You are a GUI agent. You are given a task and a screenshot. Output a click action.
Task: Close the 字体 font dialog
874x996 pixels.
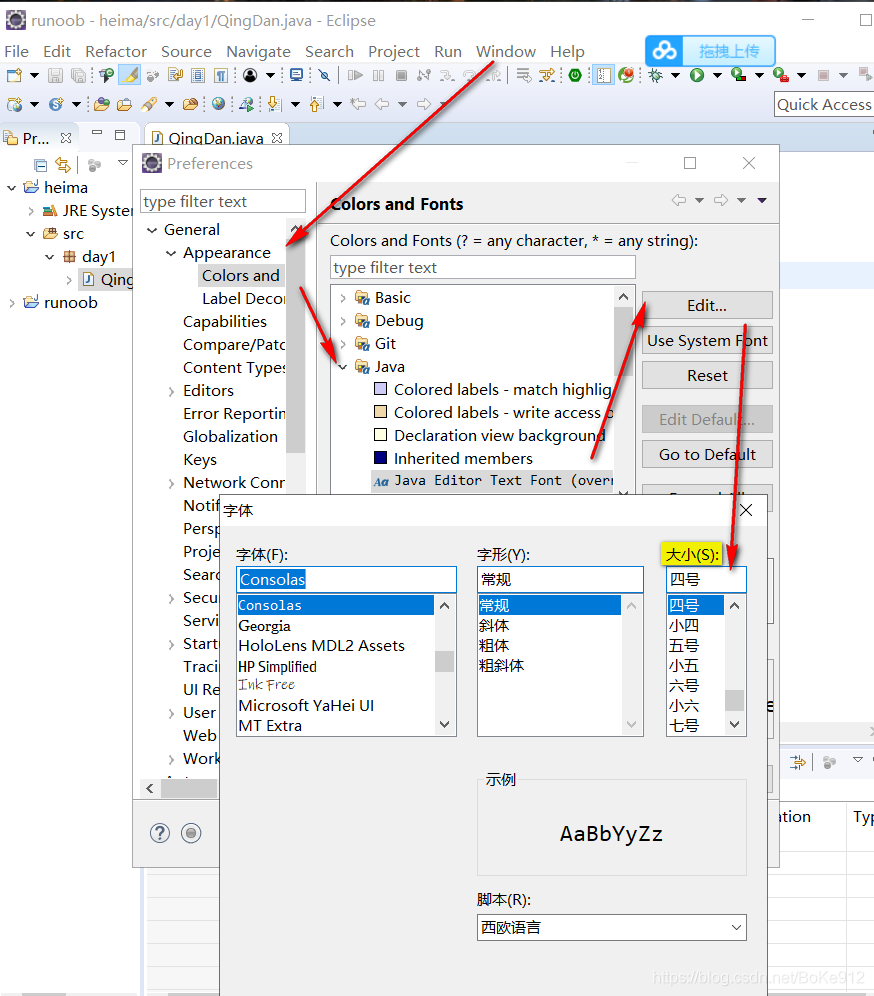point(746,510)
